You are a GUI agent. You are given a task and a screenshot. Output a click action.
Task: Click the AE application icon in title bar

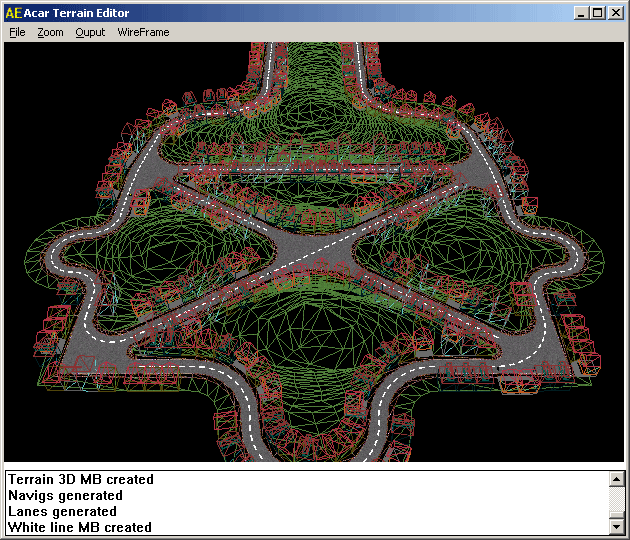pos(14,13)
